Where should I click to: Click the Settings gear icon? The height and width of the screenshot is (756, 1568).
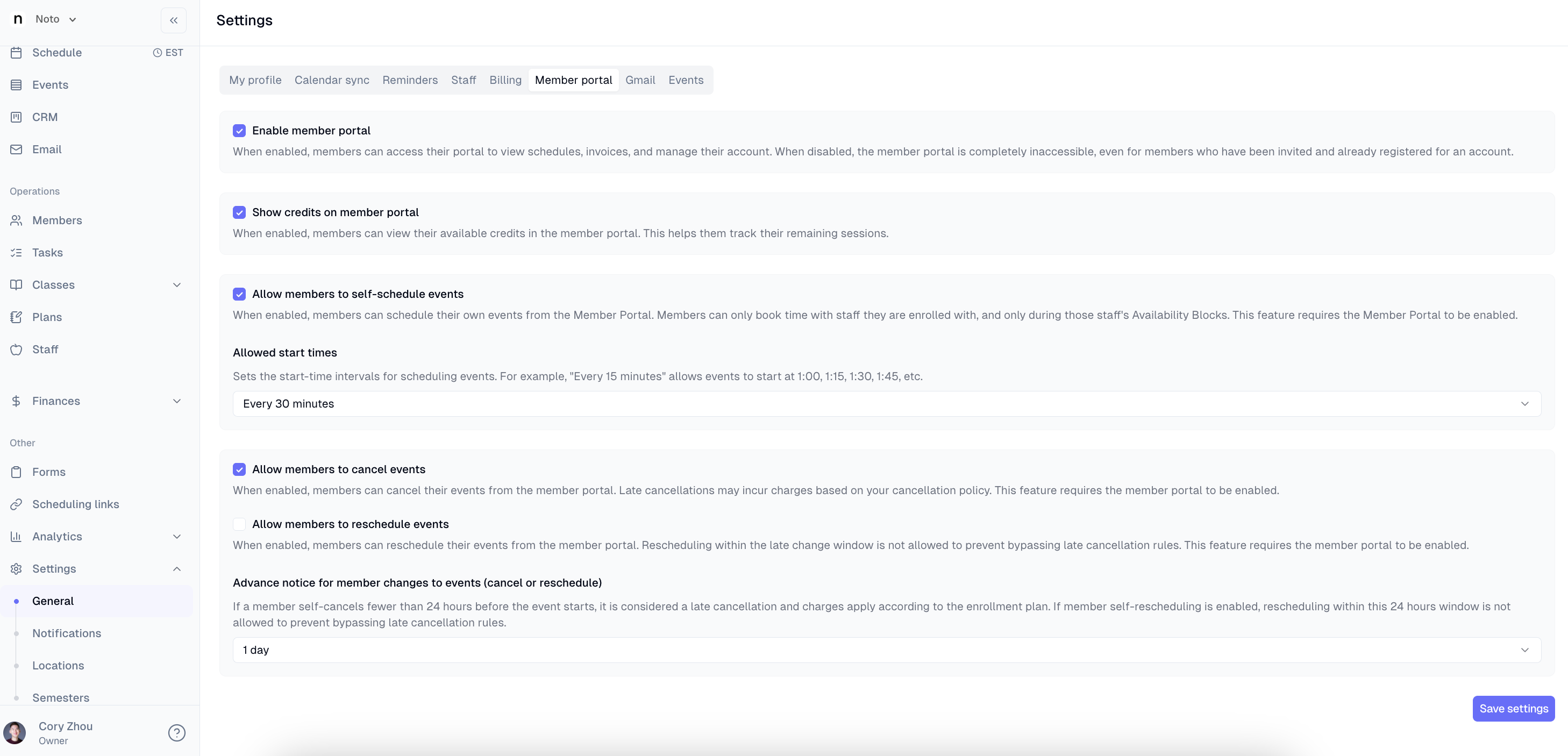click(x=17, y=568)
